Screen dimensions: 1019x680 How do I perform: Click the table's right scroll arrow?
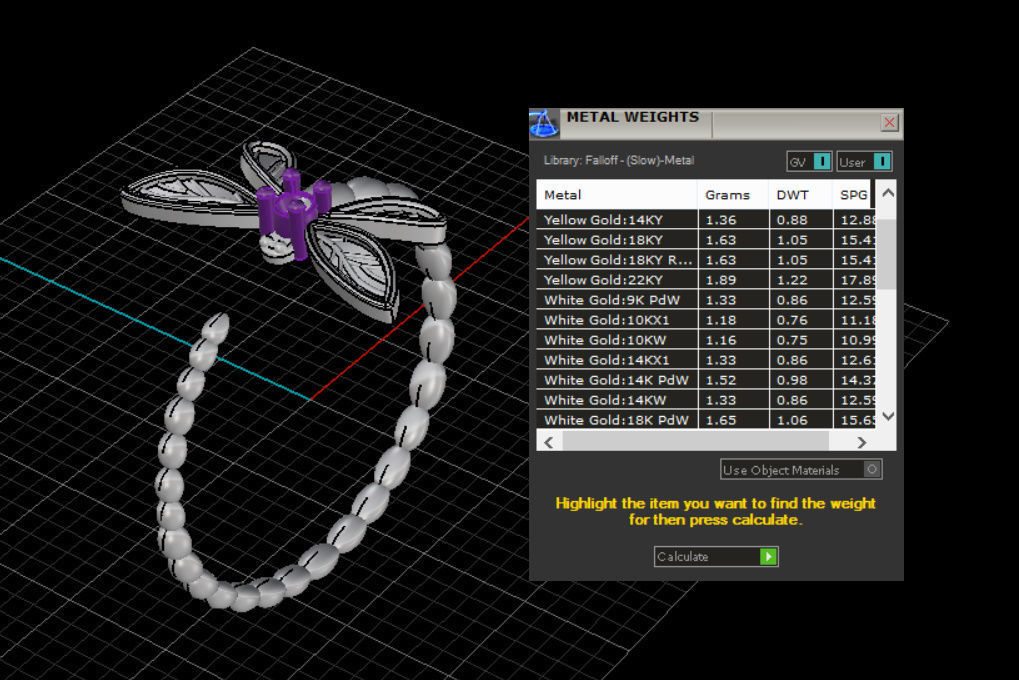(862, 443)
